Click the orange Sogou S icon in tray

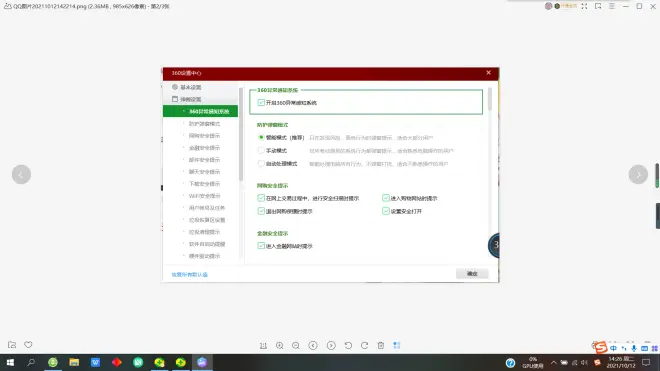point(597,363)
